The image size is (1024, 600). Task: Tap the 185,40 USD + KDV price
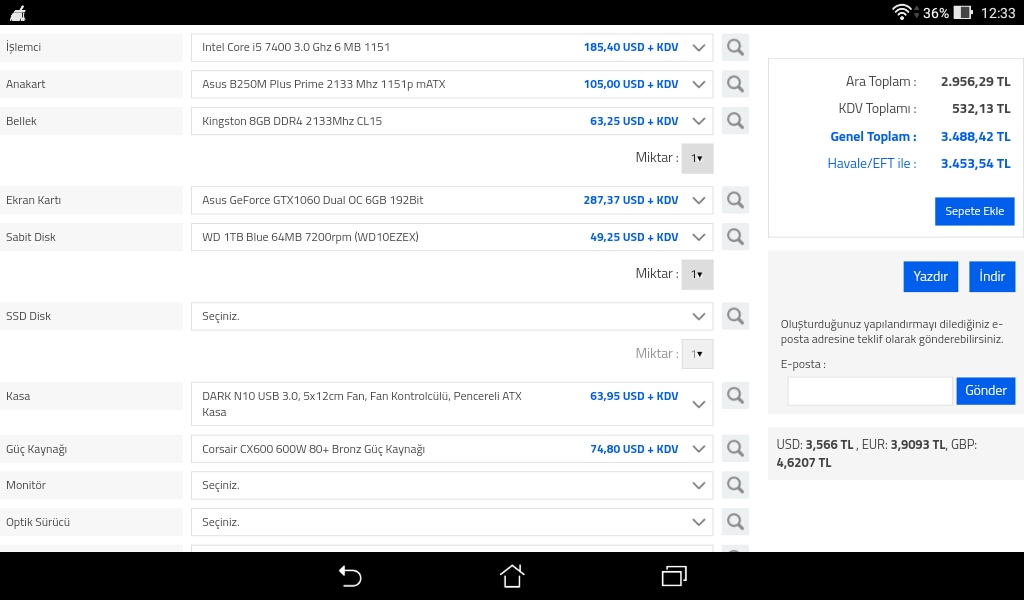(x=631, y=48)
